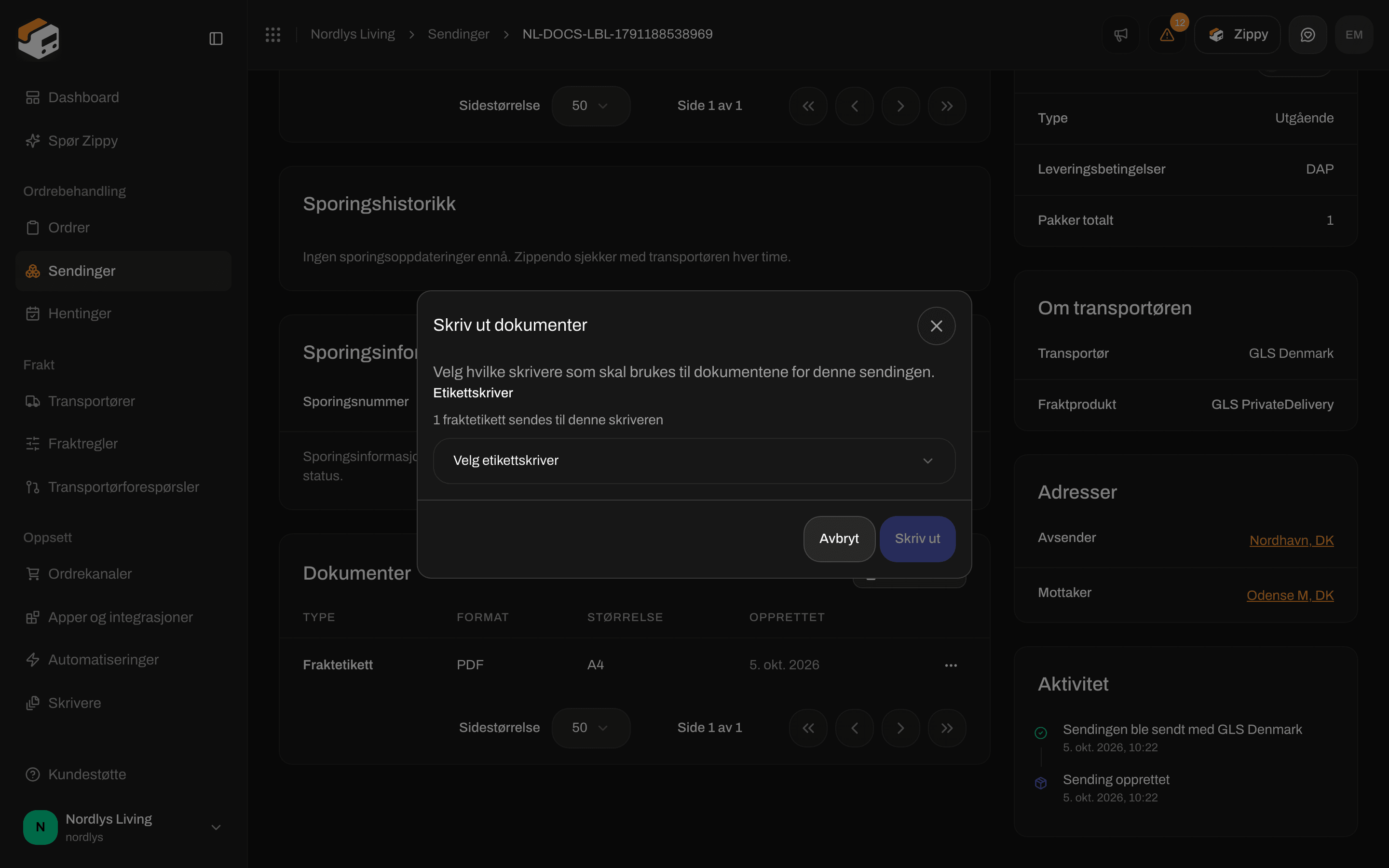The height and width of the screenshot is (868, 1389).
Task: Open Kundestøtte in sidebar
Action: pyautogui.click(x=123, y=774)
